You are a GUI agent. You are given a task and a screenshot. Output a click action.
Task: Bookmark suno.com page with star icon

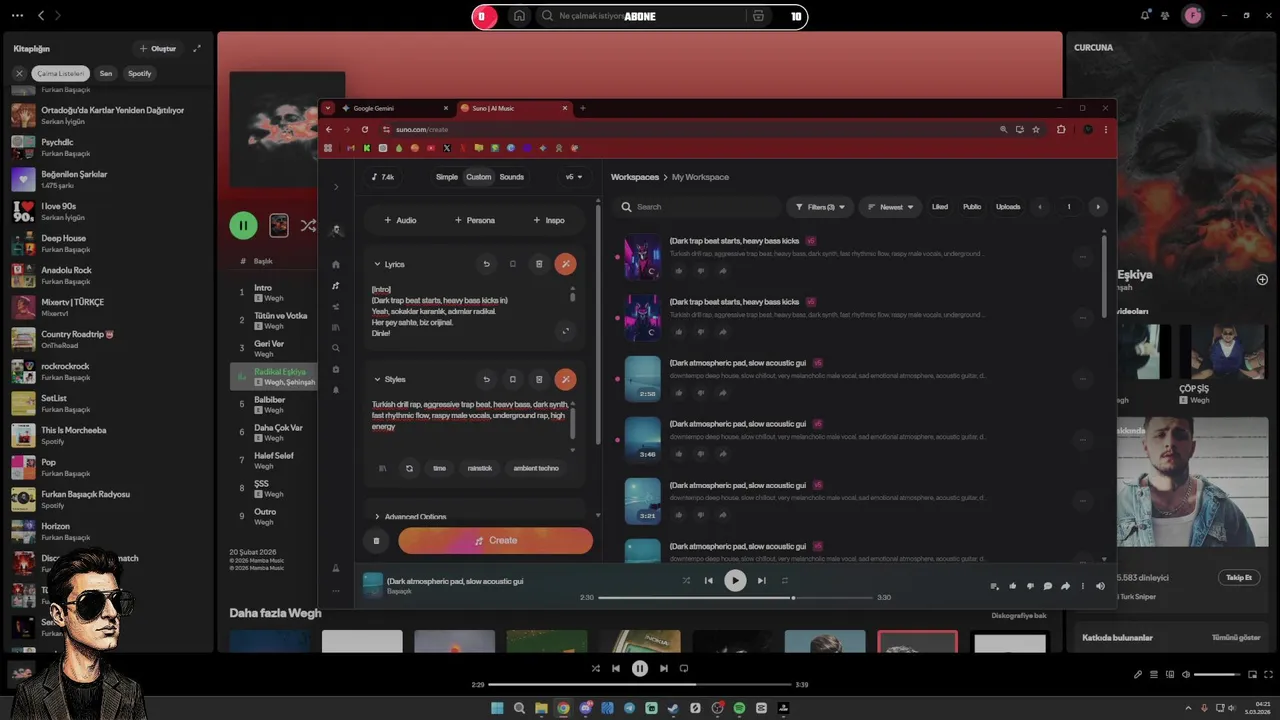pyautogui.click(x=1036, y=129)
